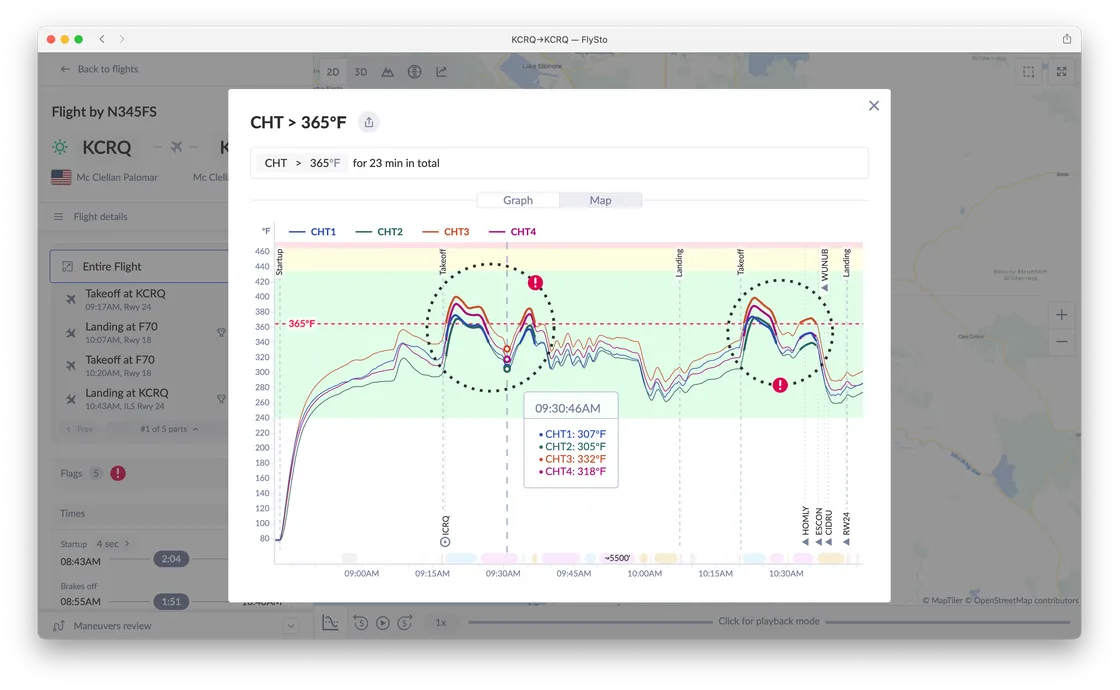This screenshot has width=1120, height=690.
Task: Navigate forward with browser arrow
Action: [x=121, y=39]
